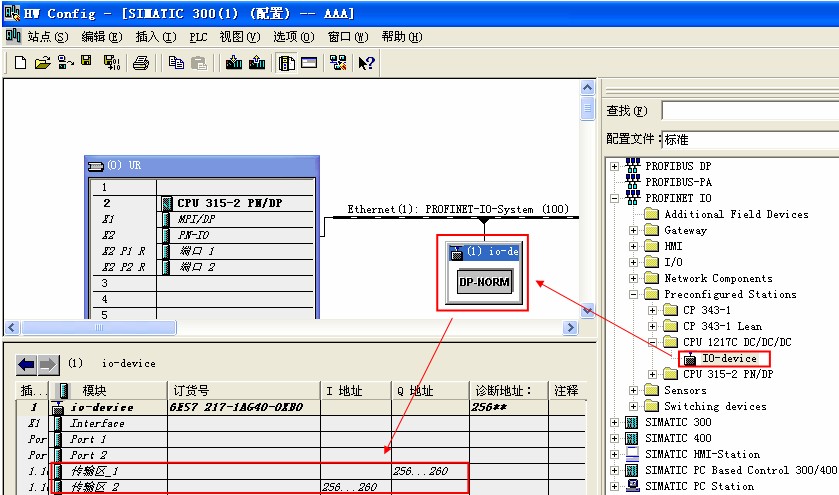839x495 pixels.
Task: Expand the SIMATIC 300 catalog node
Action: [614, 423]
